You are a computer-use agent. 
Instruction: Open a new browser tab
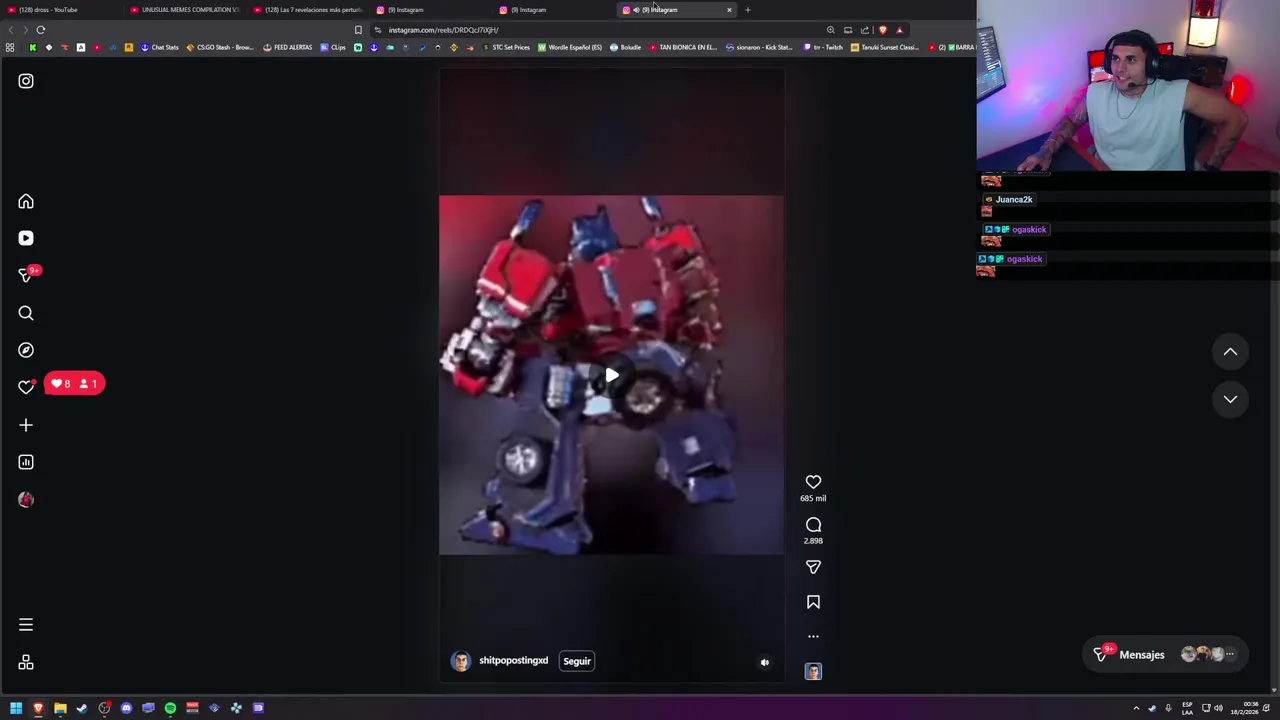coord(747,10)
